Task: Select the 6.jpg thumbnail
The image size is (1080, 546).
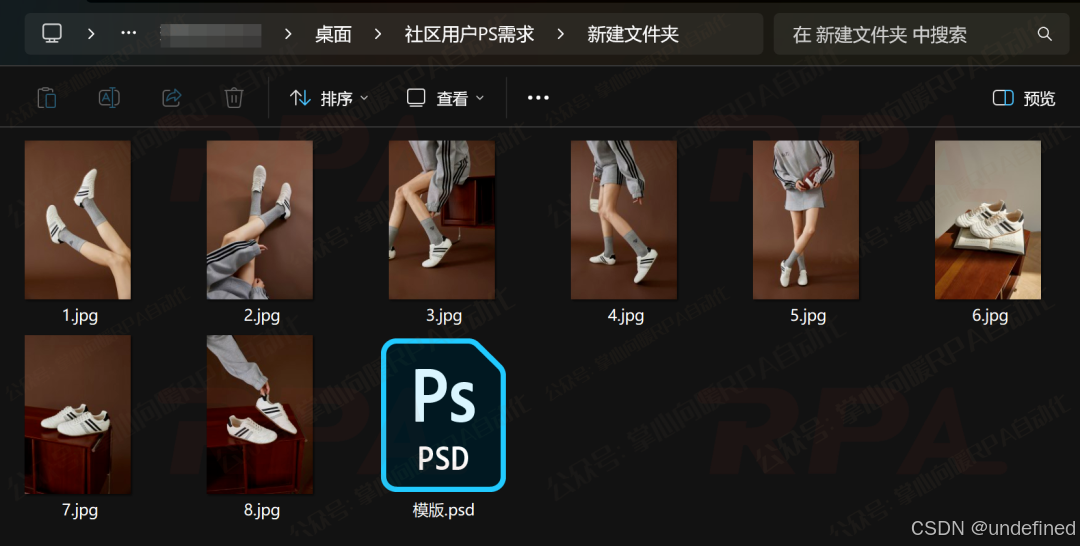Action: [x=988, y=220]
